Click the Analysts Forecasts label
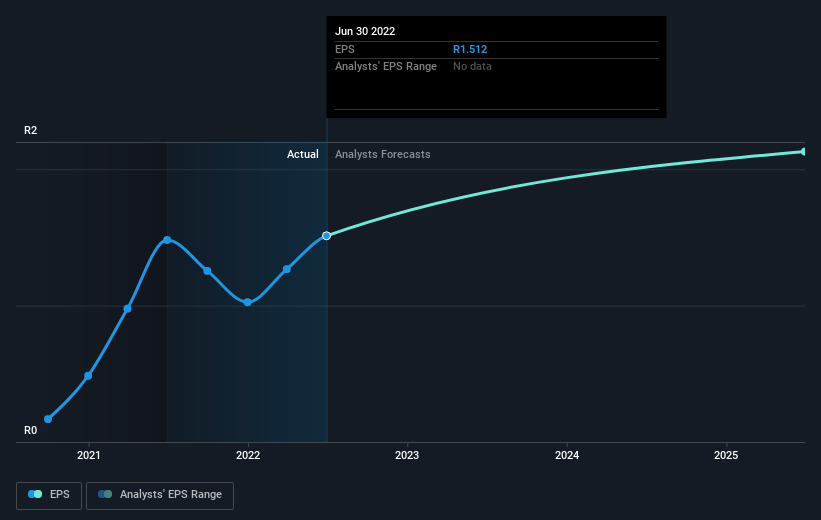The width and height of the screenshot is (821, 520). (x=383, y=154)
